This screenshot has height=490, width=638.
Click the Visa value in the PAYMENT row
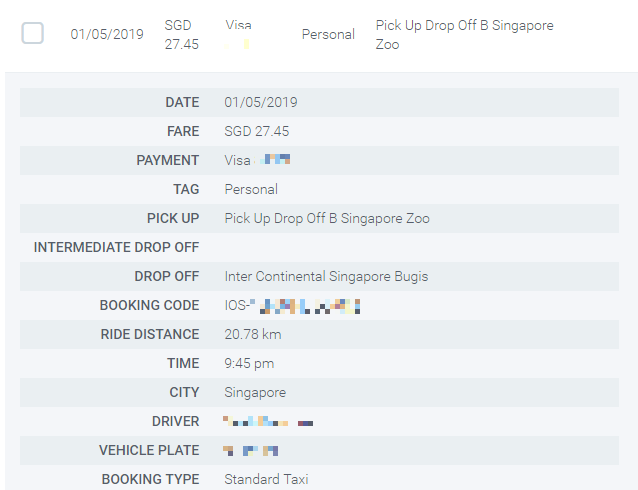[238, 160]
